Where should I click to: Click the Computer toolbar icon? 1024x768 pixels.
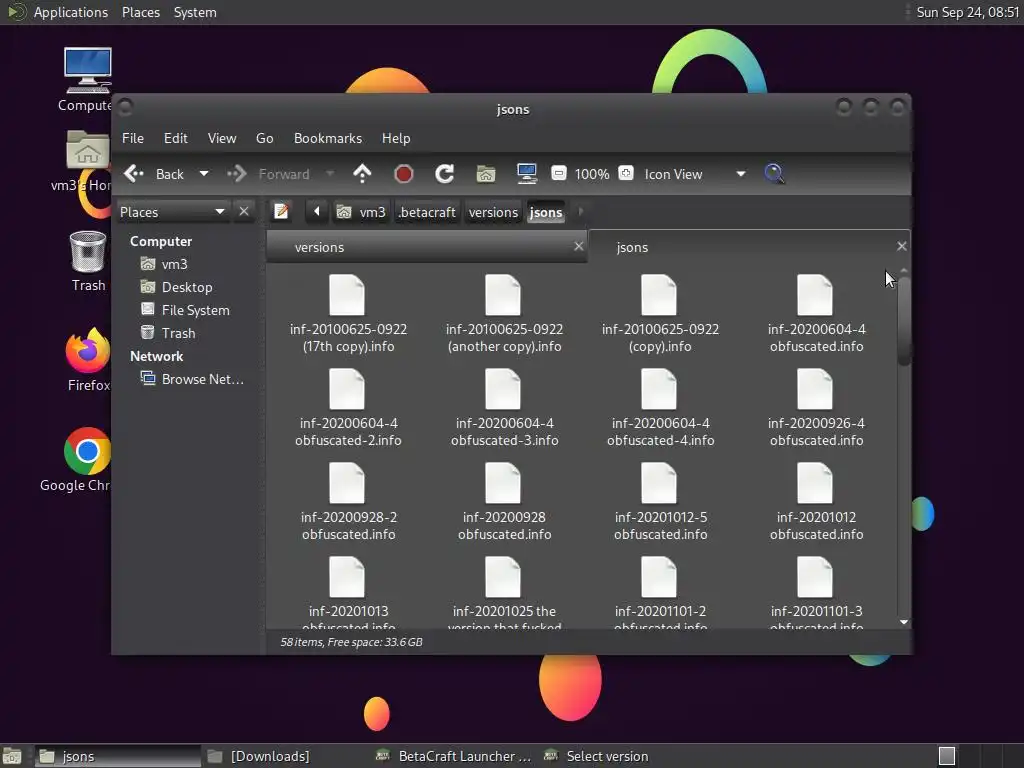click(527, 174)
